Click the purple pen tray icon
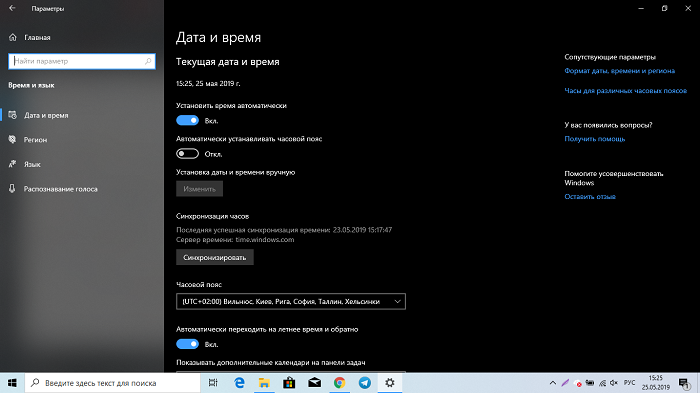The width and height of the screenshot is (700, 393). click(x=565, y=383)
